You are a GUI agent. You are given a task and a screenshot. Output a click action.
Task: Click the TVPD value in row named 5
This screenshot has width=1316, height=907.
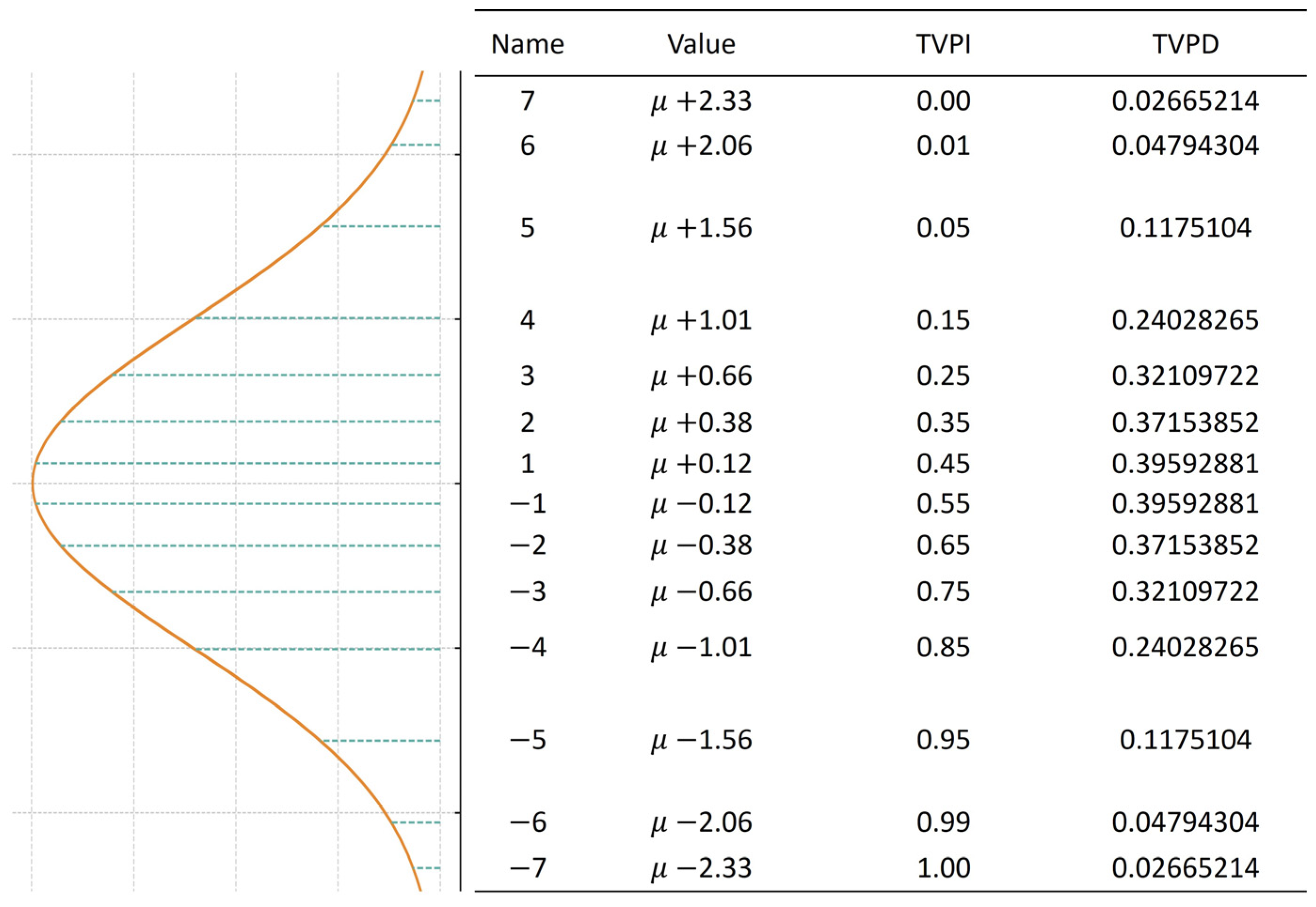coord(1185,227)
